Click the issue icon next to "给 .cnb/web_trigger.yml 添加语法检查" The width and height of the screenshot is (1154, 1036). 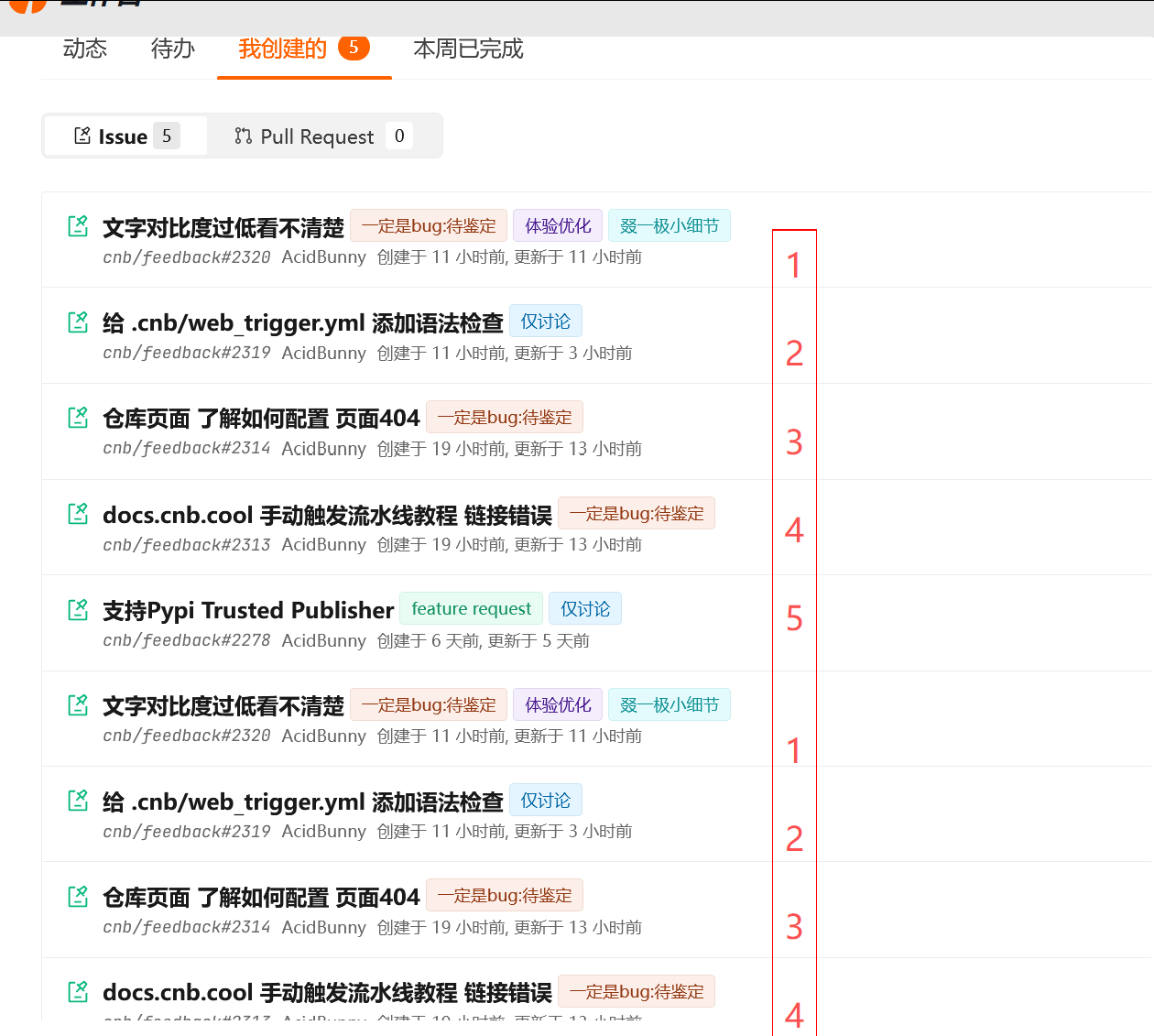pyautogui.click(x=79, y=322)
